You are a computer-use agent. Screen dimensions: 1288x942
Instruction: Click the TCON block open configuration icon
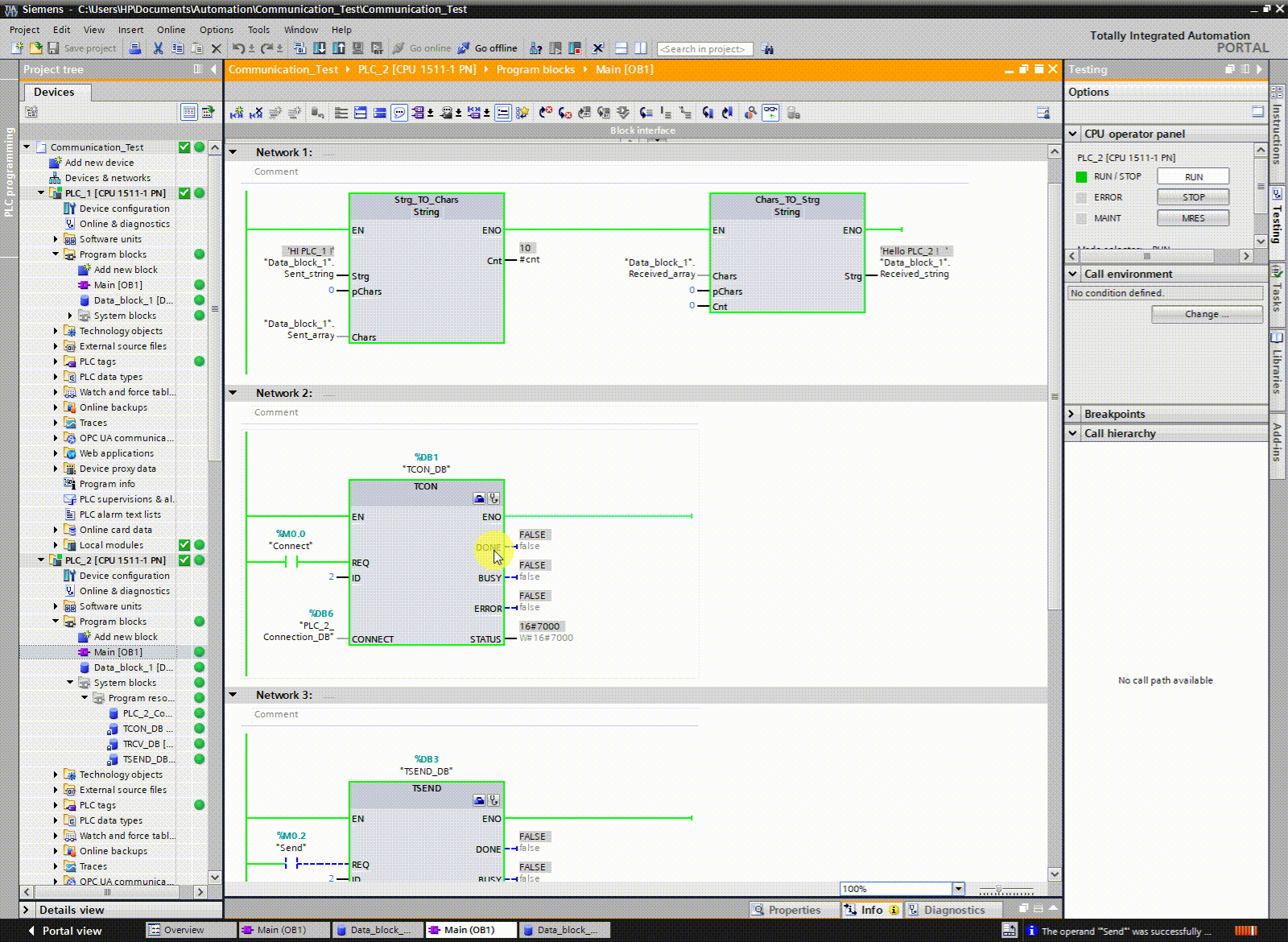click(x=479, y=498)
